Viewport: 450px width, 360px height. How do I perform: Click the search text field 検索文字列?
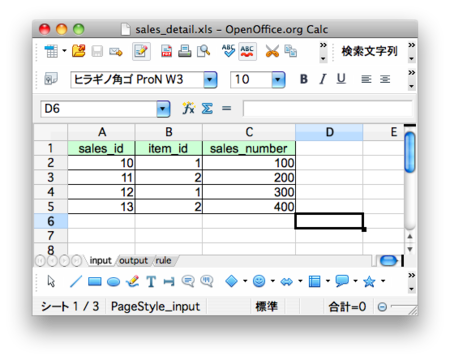[x=369, y=51]
